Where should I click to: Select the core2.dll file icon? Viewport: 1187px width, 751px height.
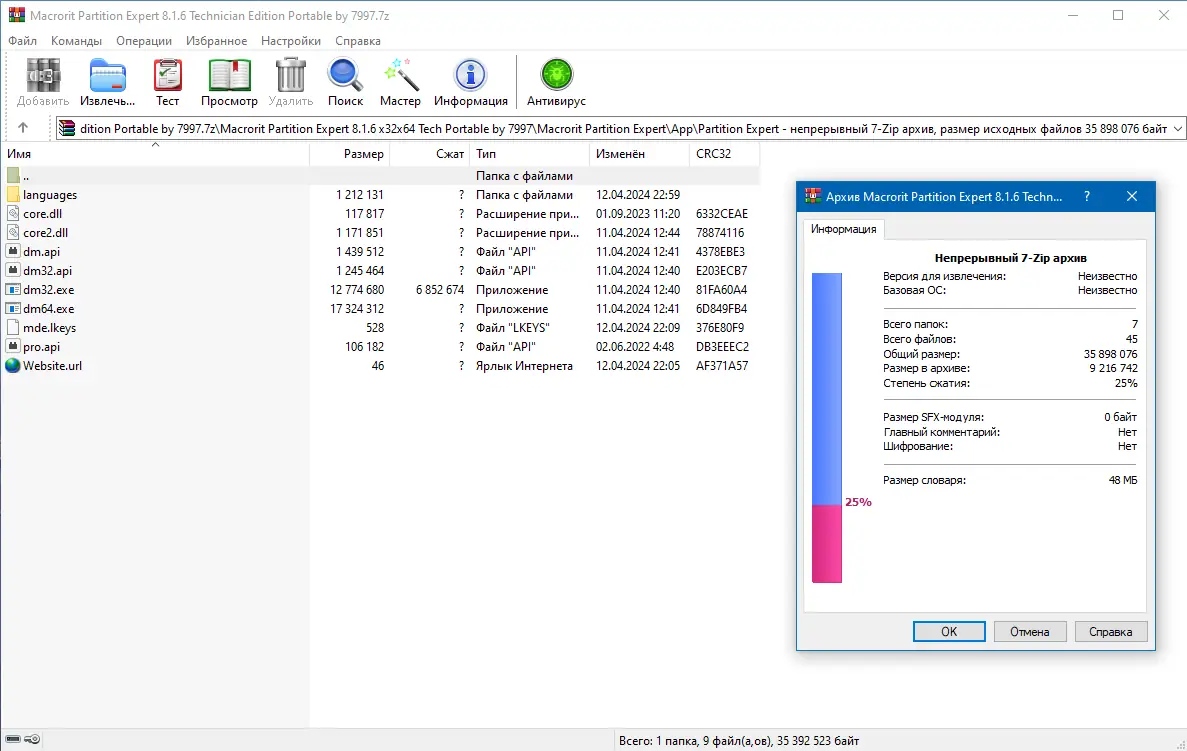point(13,232)
